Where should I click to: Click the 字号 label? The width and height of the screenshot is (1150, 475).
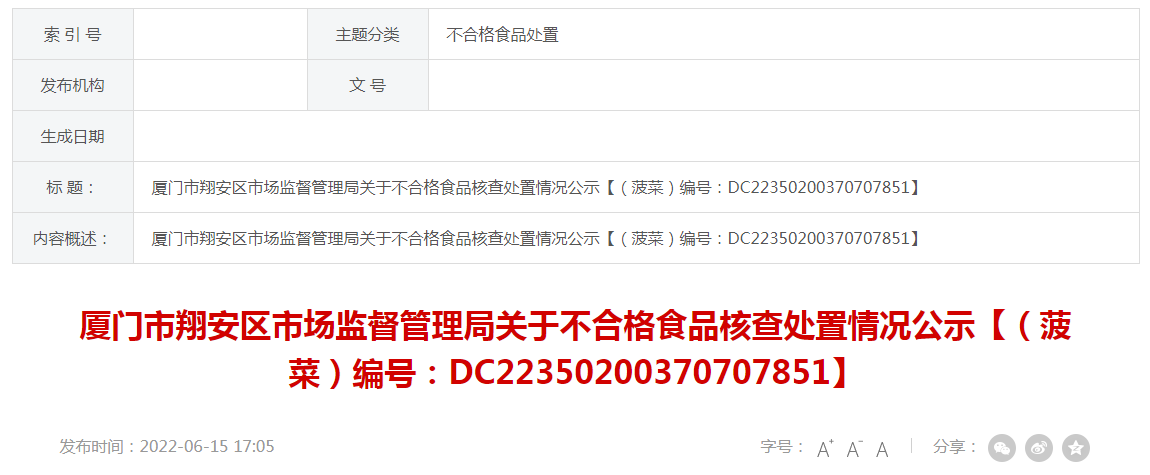(783, 447)
